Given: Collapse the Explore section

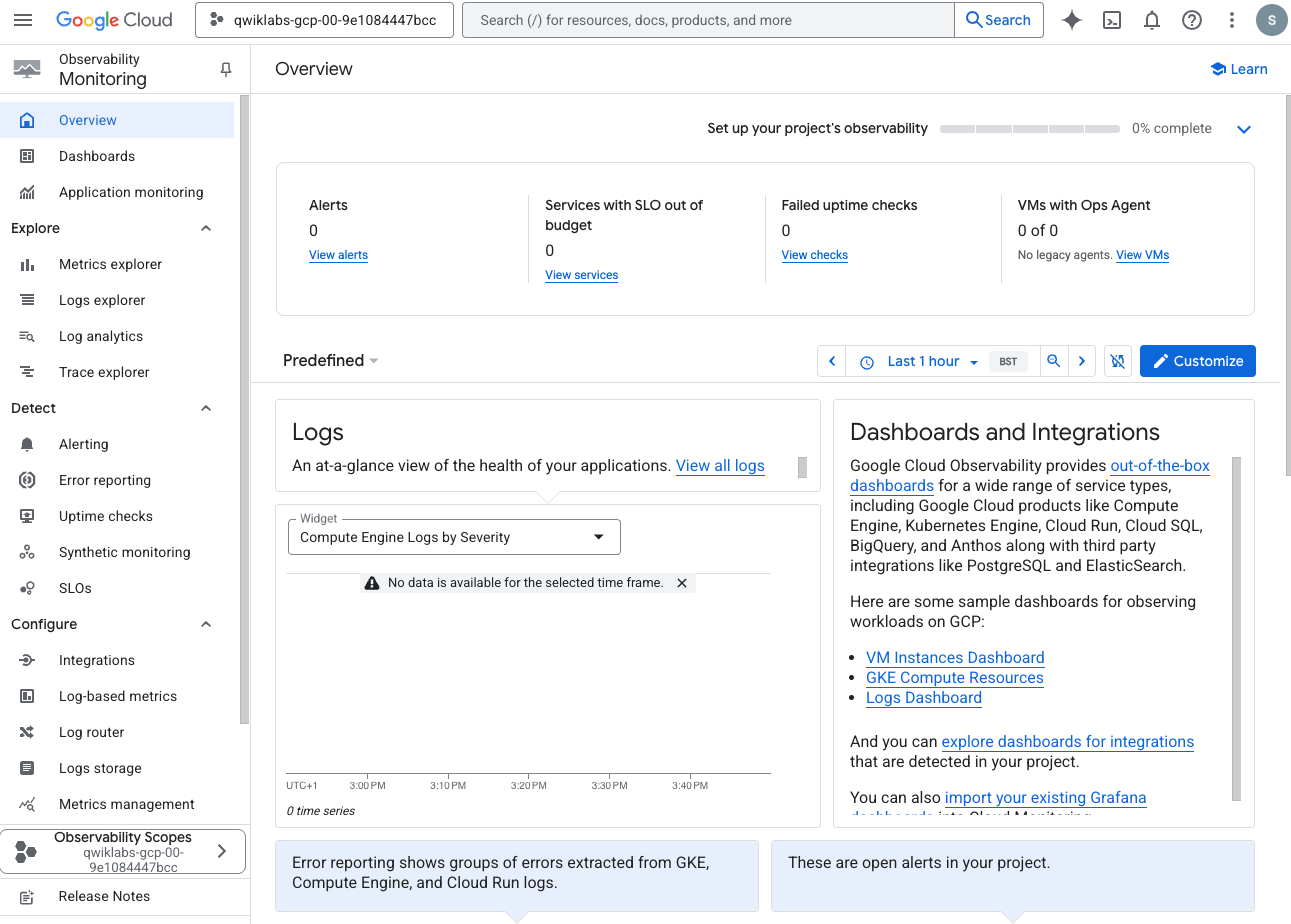Looking at the screenshot, I should (x=206, y=228).
